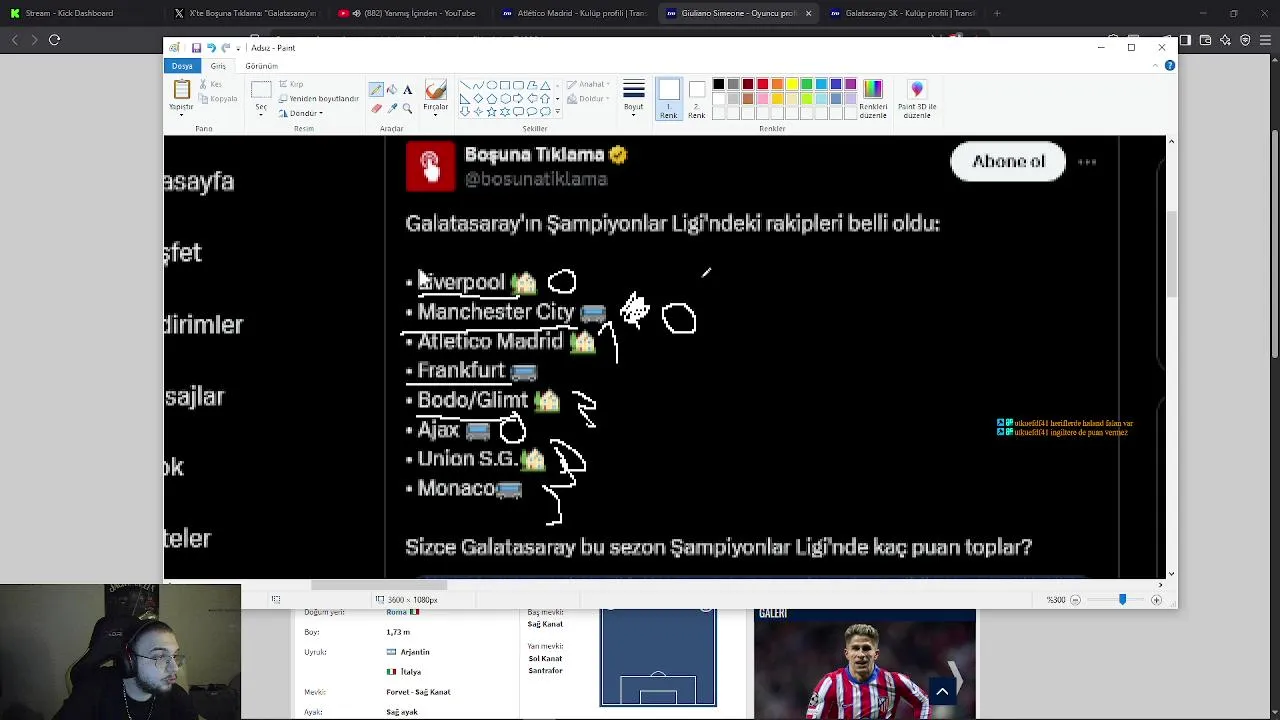Click browser reload button

point(55,40)
